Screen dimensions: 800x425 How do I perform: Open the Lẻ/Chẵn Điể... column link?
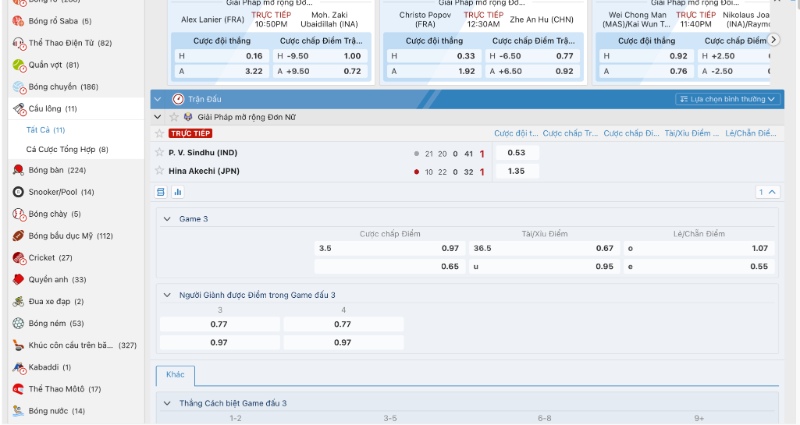click(x=751, y=133)
